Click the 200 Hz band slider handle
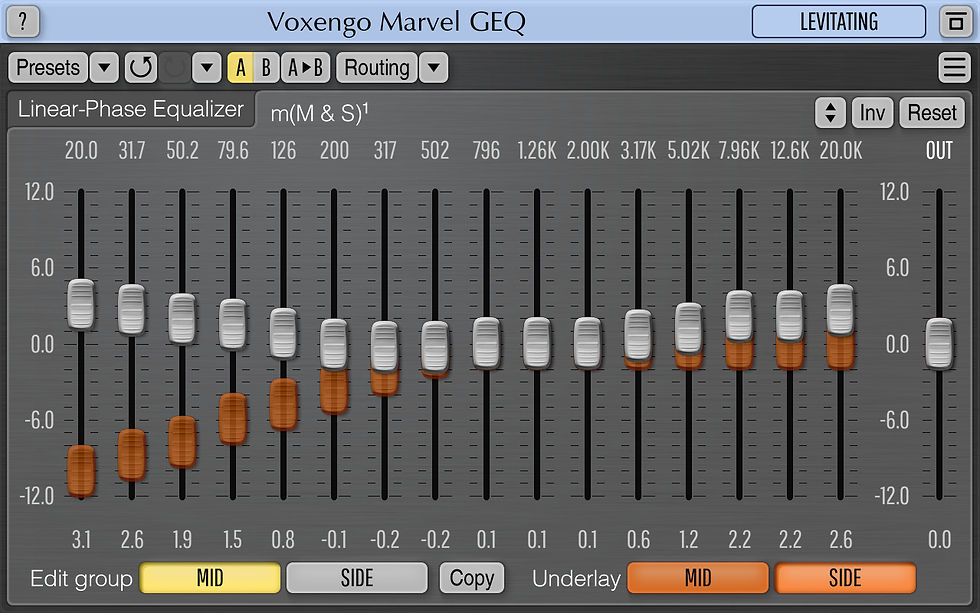 [334, 344]
